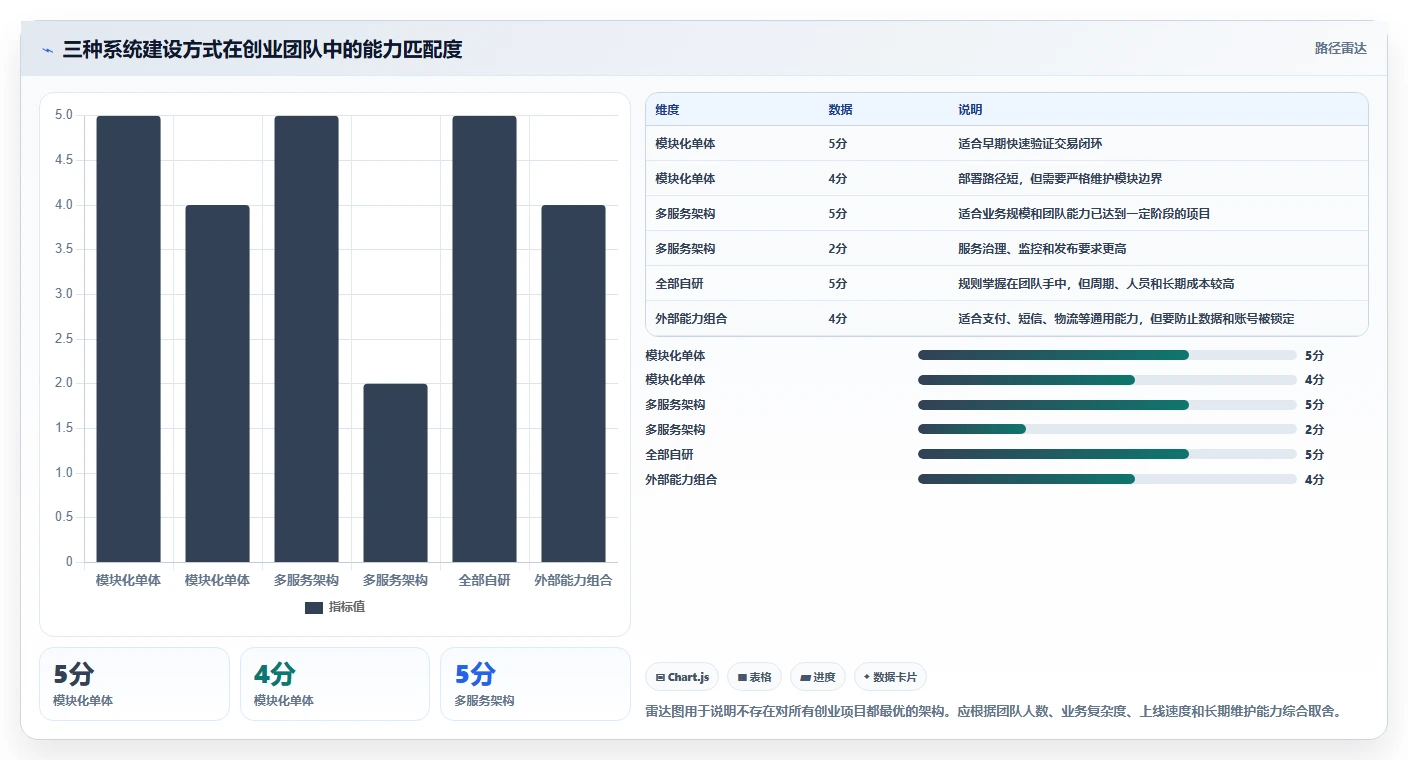This screenshot has width=1408, height=760.
Task: Click table cell 适合早期快速验证交易闭环
Action: coord(1030,144)
